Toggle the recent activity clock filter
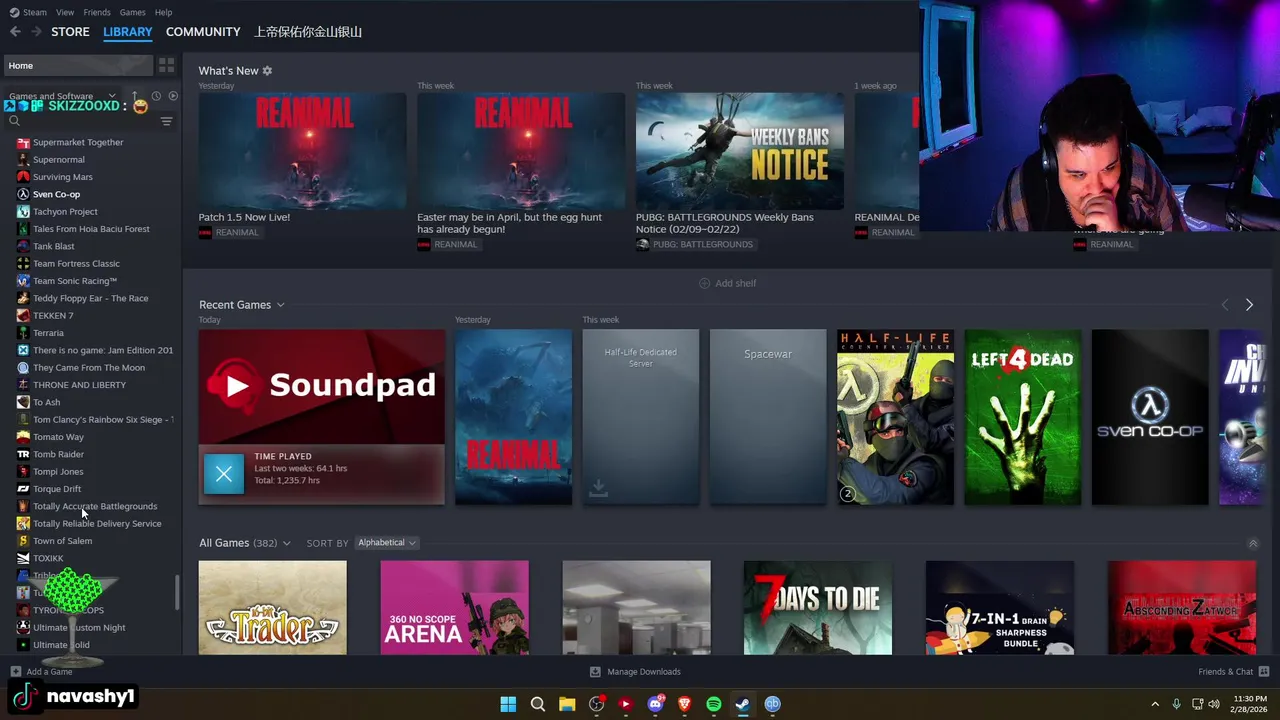 coord(156,96)
